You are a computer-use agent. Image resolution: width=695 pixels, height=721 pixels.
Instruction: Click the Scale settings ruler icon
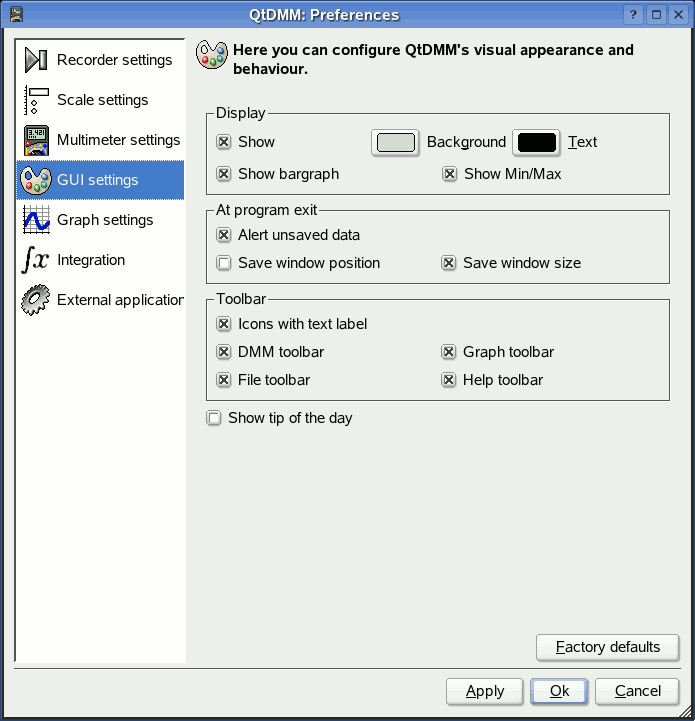click(x=36, y=100)
